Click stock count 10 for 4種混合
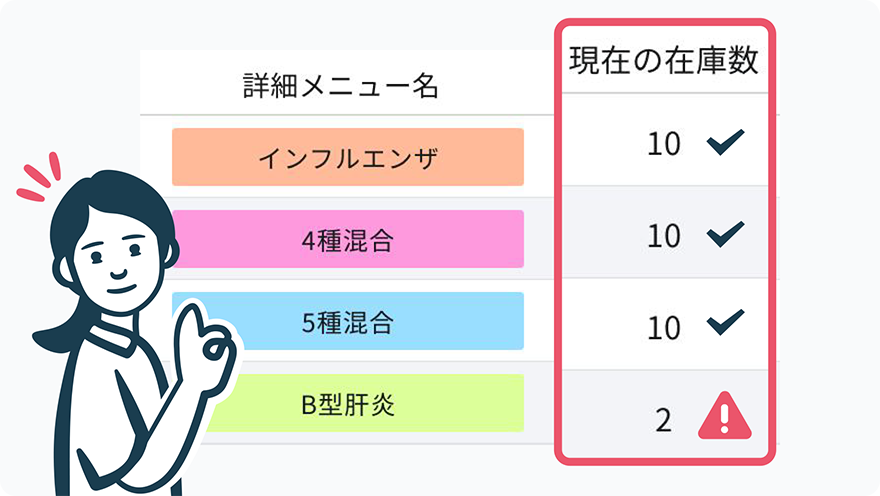The image size is (880, 496). click(664, 236)
